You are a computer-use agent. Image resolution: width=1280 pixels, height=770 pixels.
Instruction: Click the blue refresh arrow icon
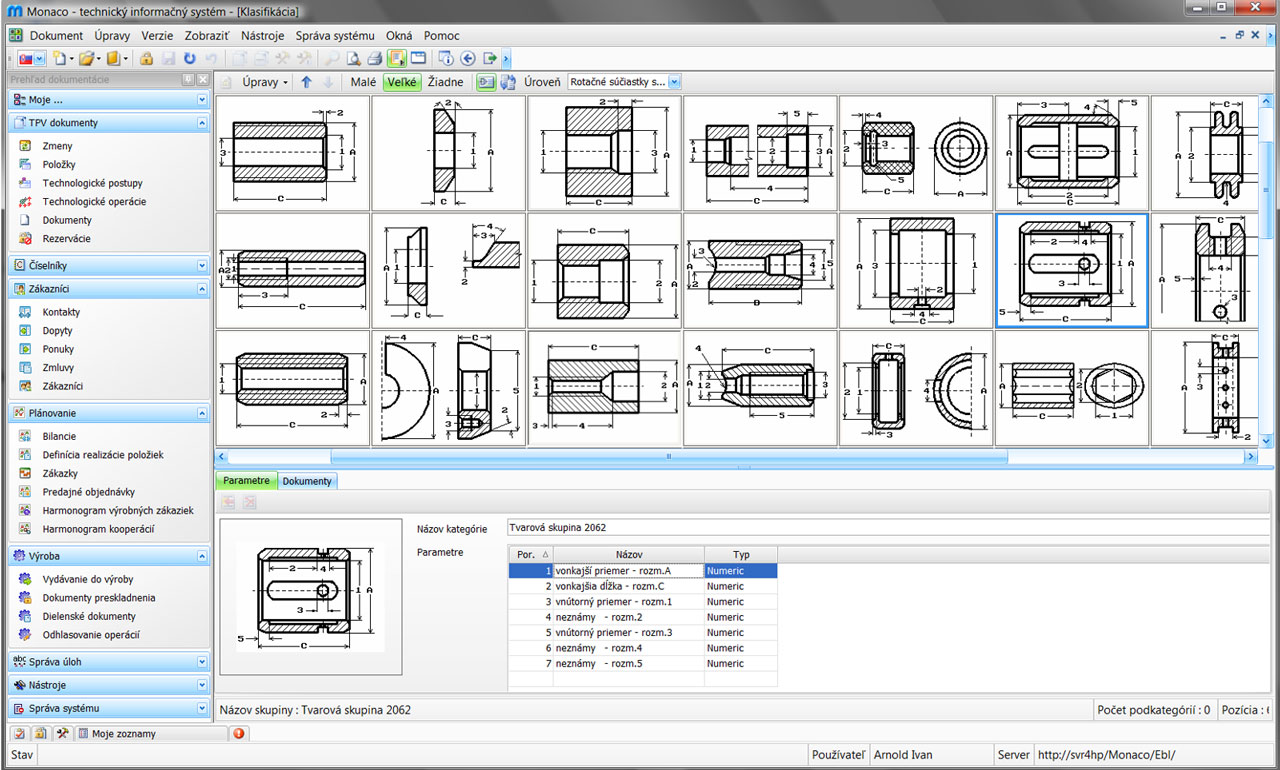[189, 59]
